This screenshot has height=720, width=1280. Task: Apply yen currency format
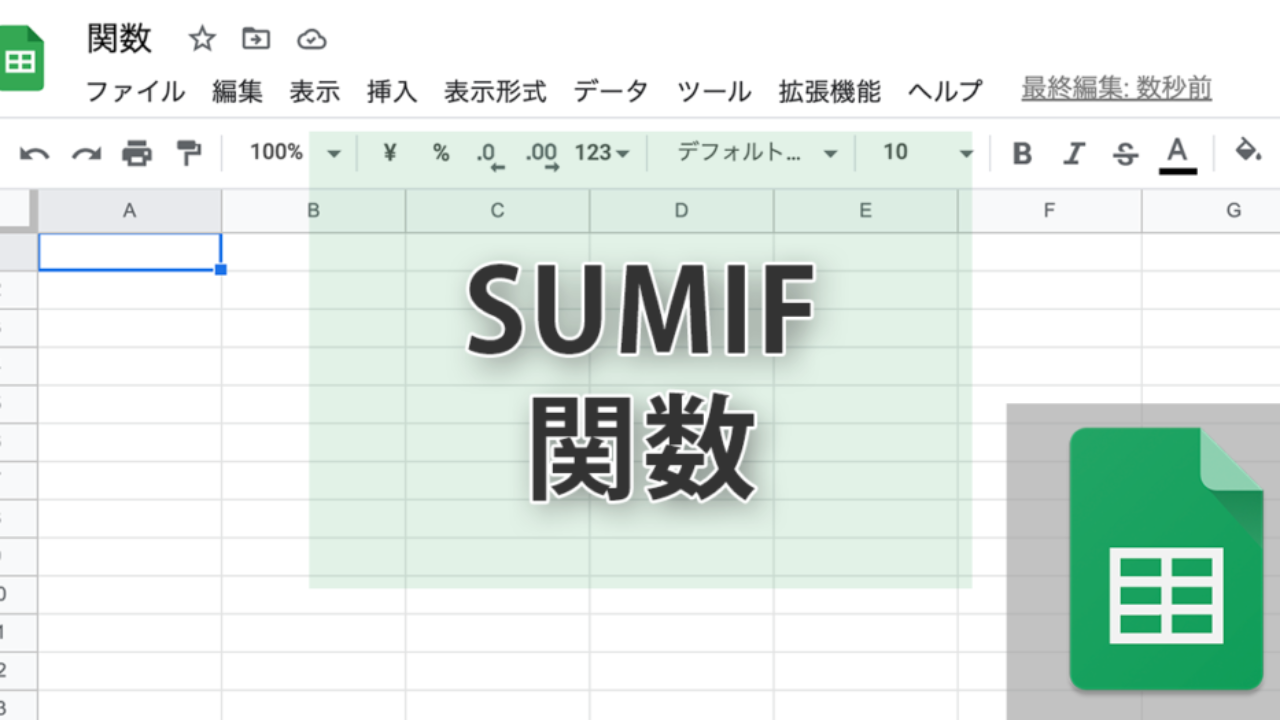390,152
